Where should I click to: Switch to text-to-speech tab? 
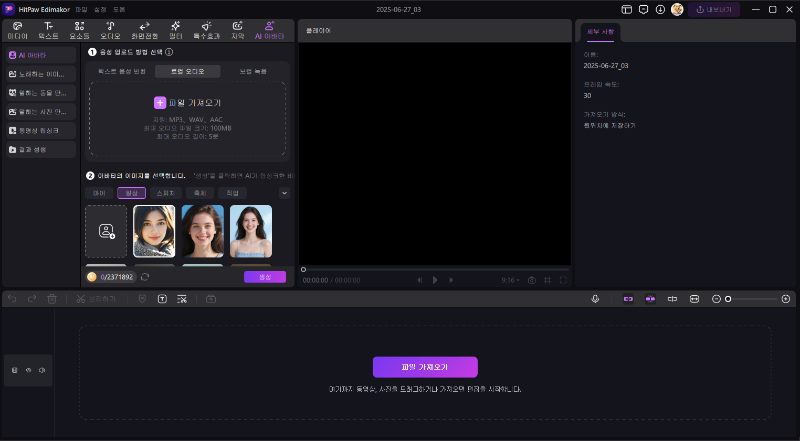[x=122, y=71]
